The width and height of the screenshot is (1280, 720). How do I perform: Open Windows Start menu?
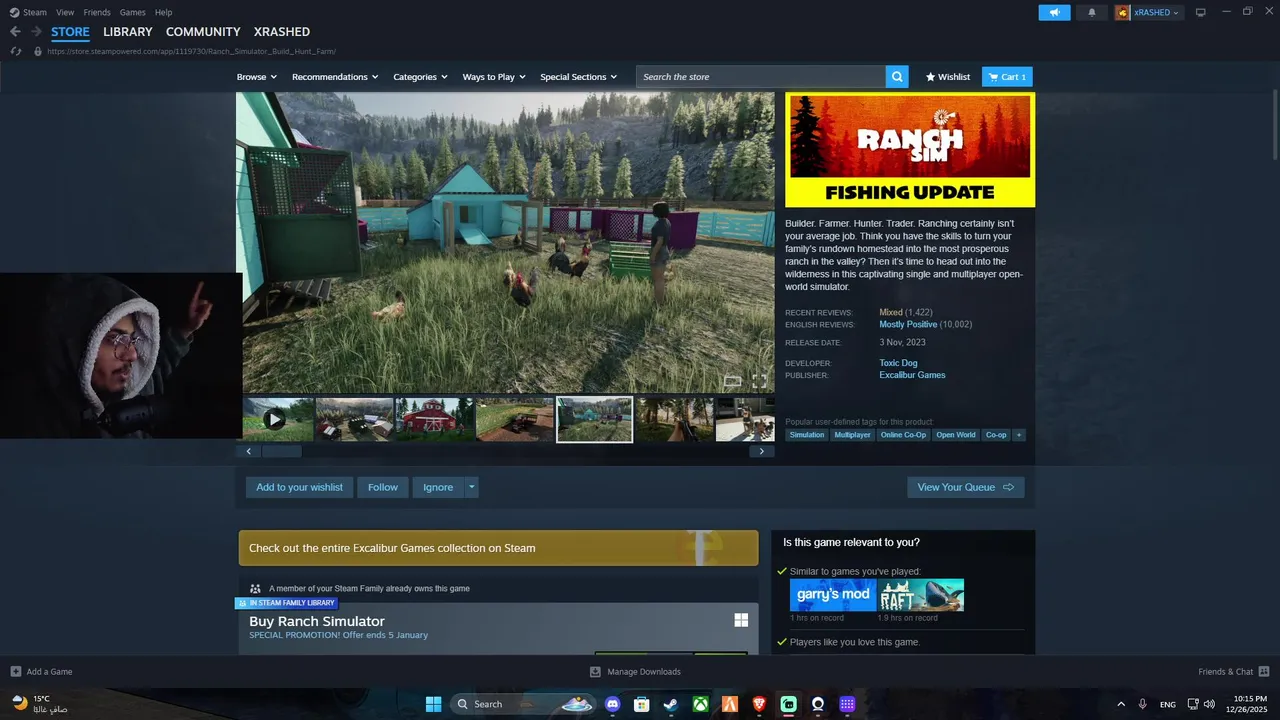click(433, 704)
